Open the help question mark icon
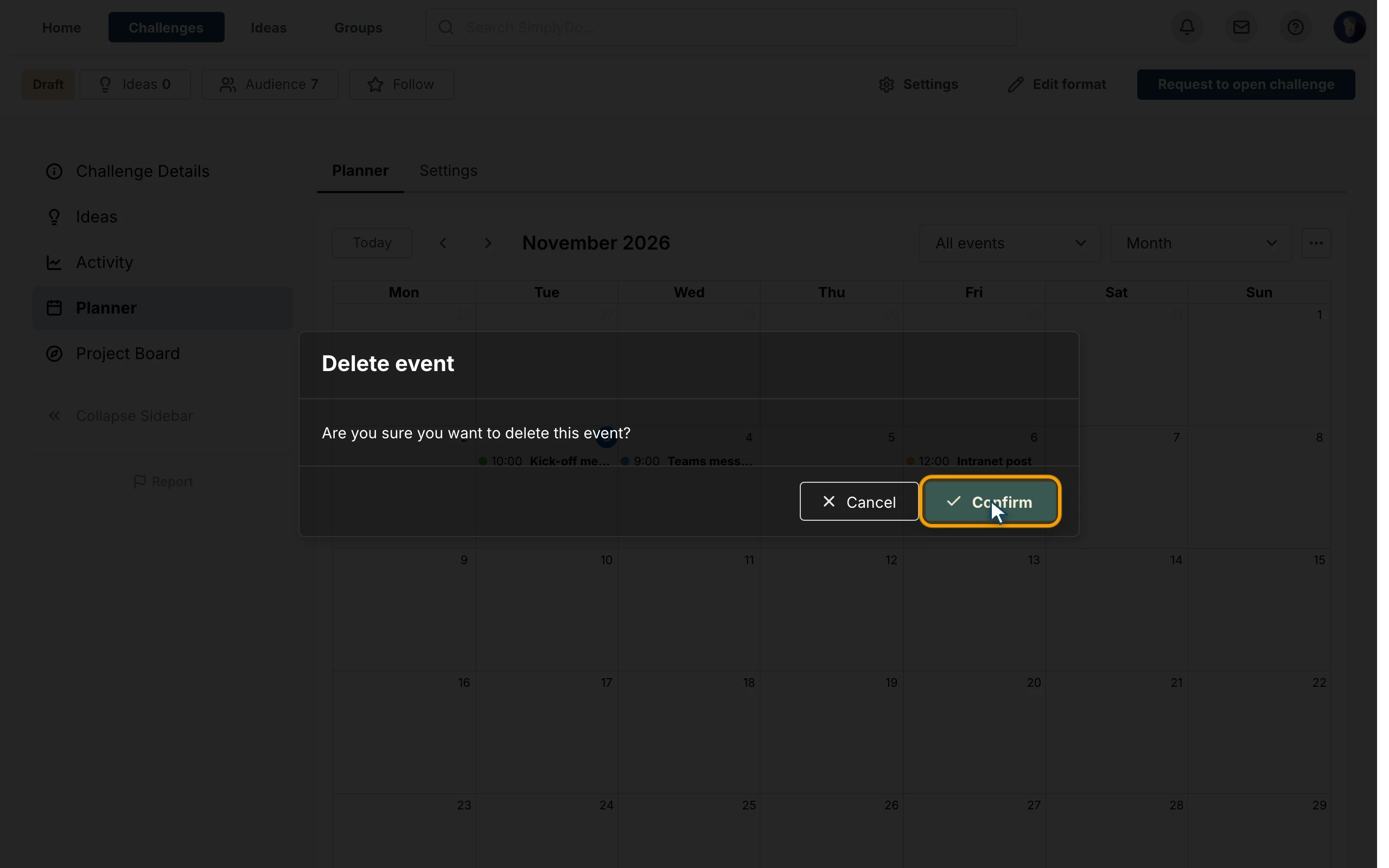 [1296, 27]
